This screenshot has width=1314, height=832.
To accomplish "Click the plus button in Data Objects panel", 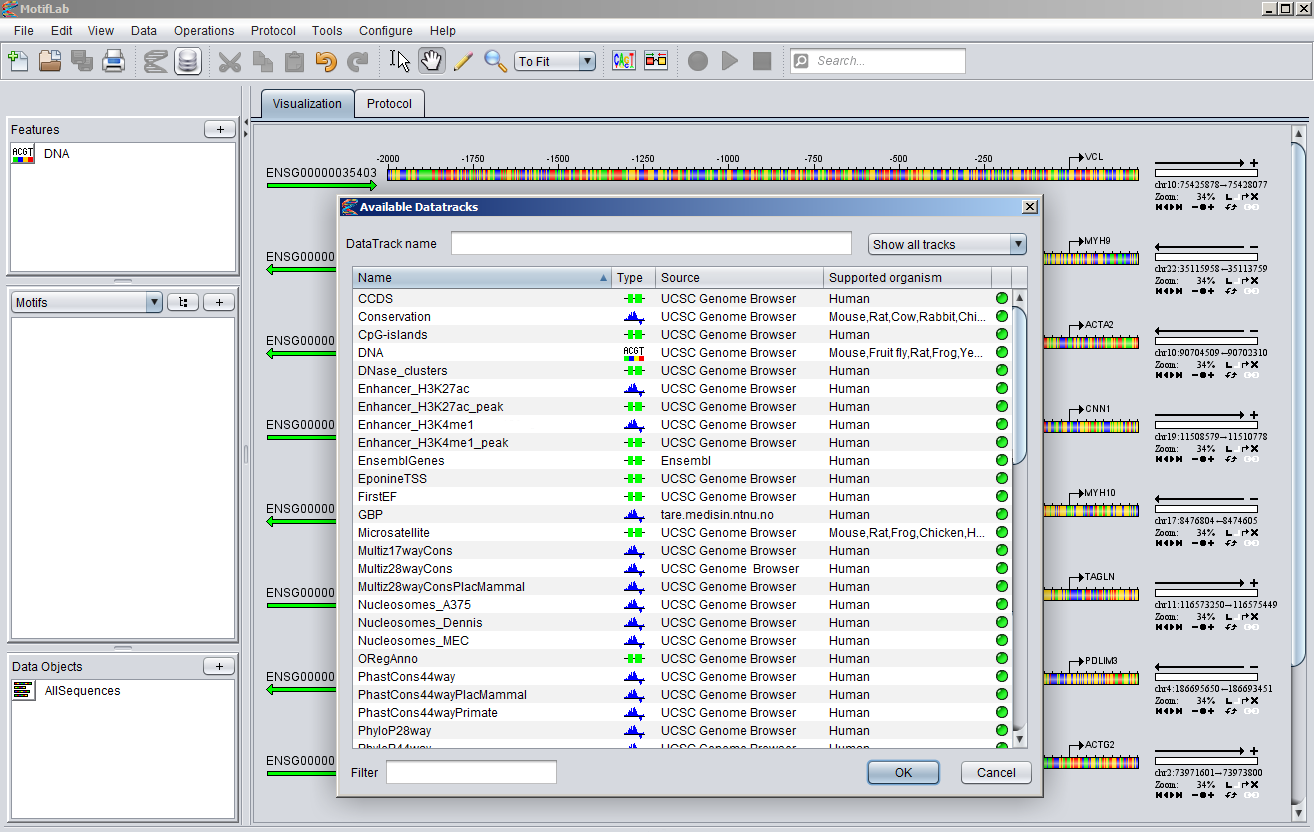I will tap(220, 666).
